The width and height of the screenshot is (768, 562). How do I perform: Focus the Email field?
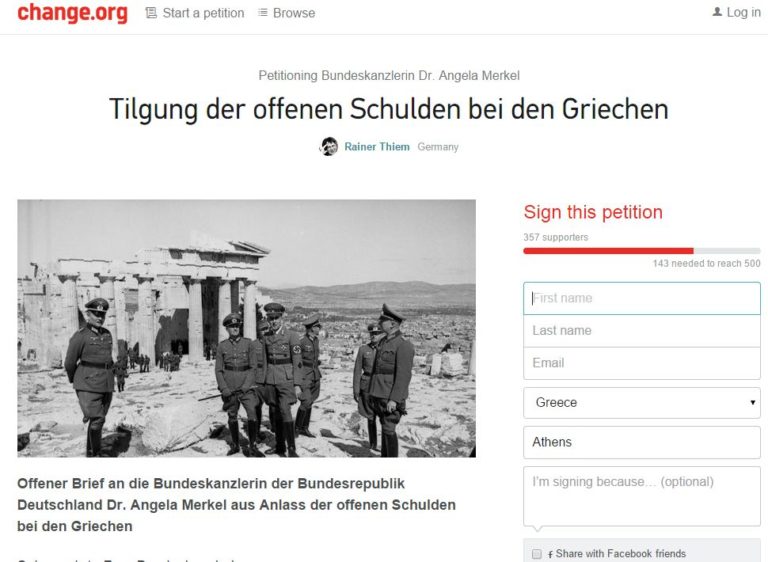(642, 363)
